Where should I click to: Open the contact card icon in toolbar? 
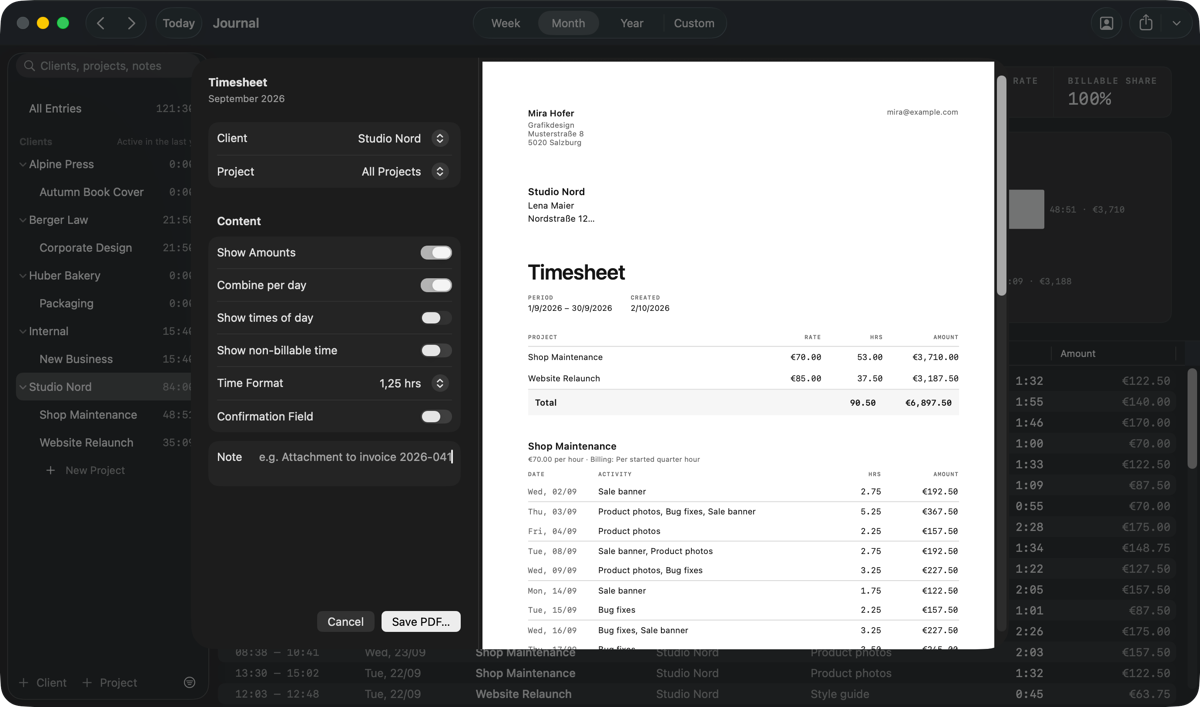[x=1106, y=23]
